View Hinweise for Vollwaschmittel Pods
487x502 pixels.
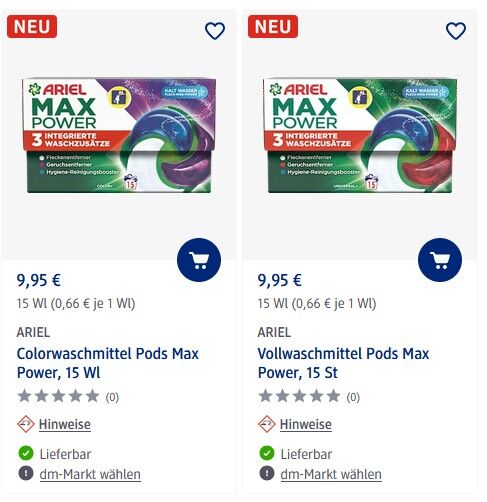[306, 424]
